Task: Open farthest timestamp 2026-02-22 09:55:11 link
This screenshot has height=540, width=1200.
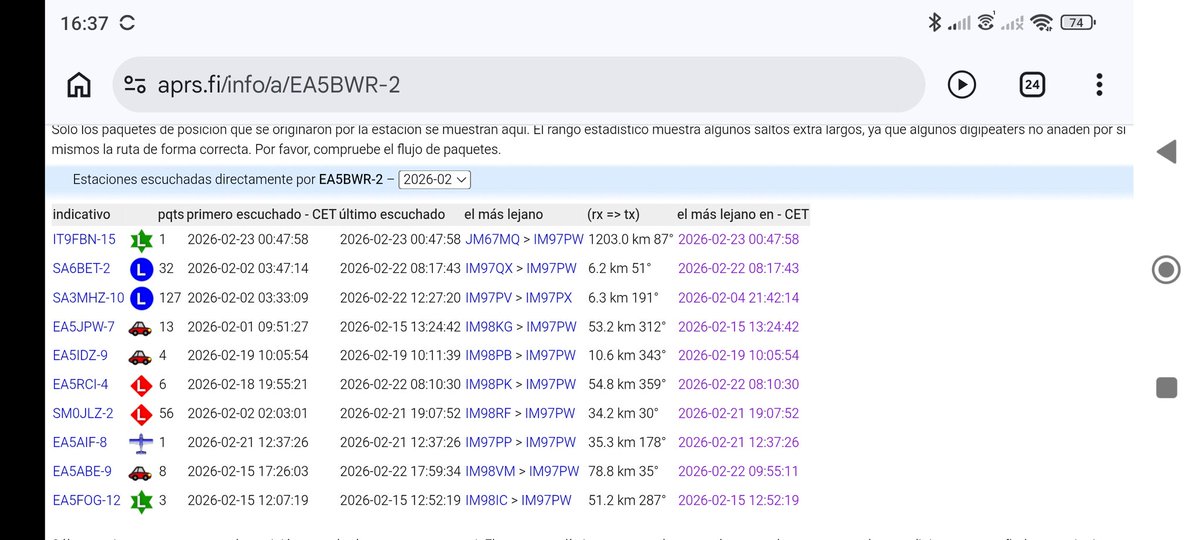Action: [738, 472]
